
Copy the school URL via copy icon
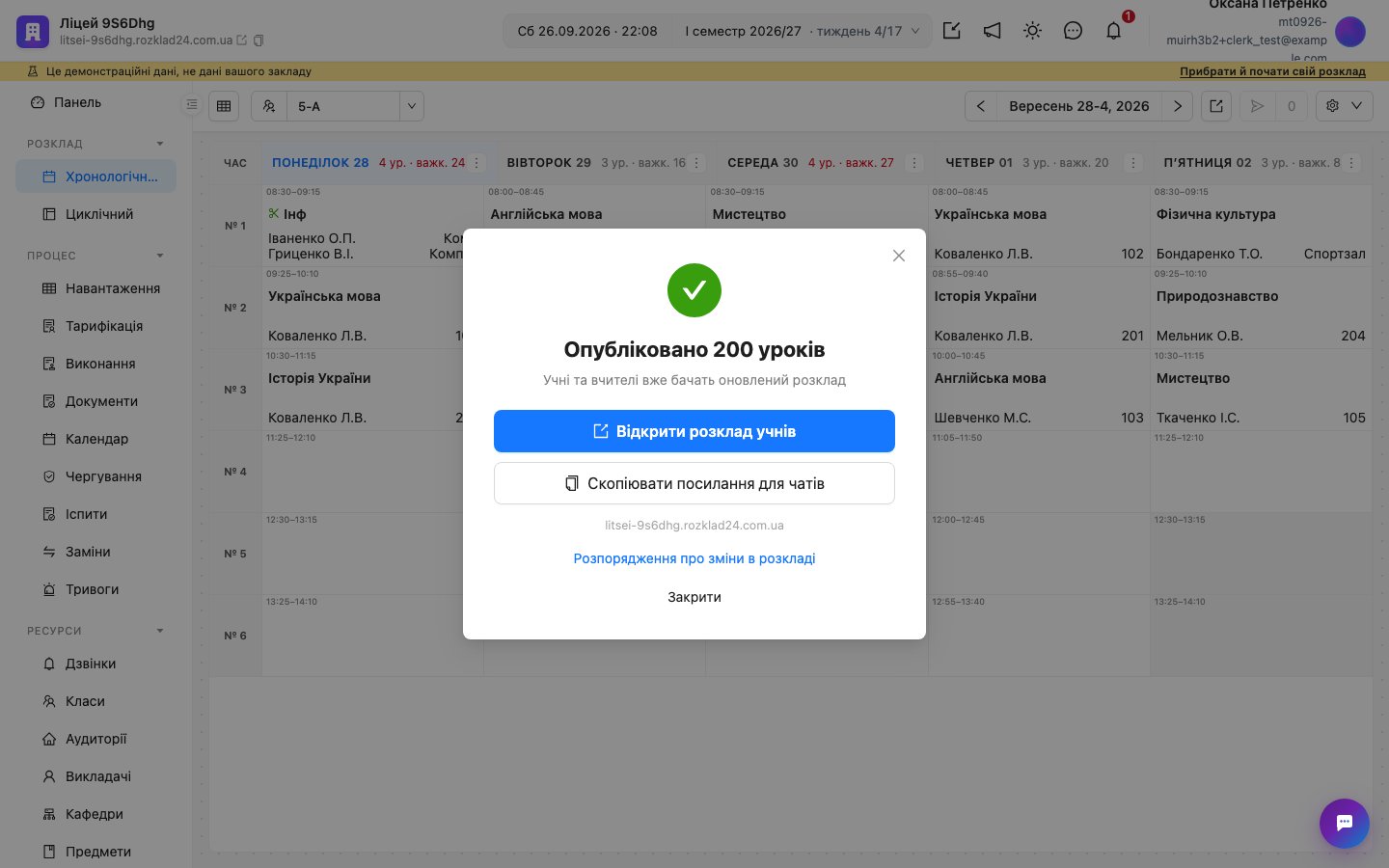pos(259,41)
